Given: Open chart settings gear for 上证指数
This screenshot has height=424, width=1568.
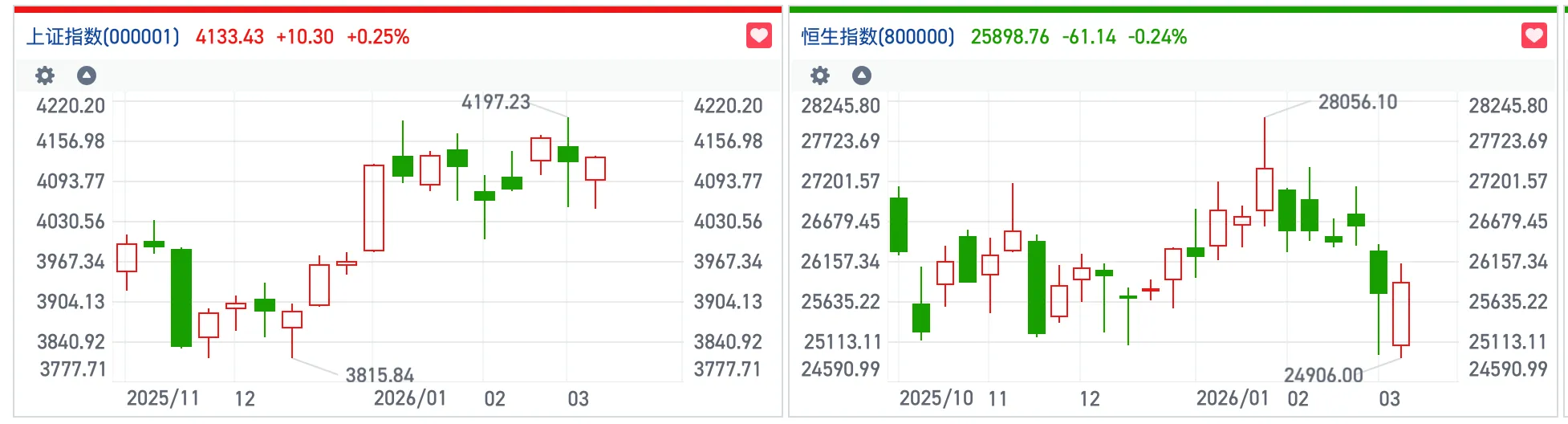Looking at the screenshot, I should (x=45, y=75).
